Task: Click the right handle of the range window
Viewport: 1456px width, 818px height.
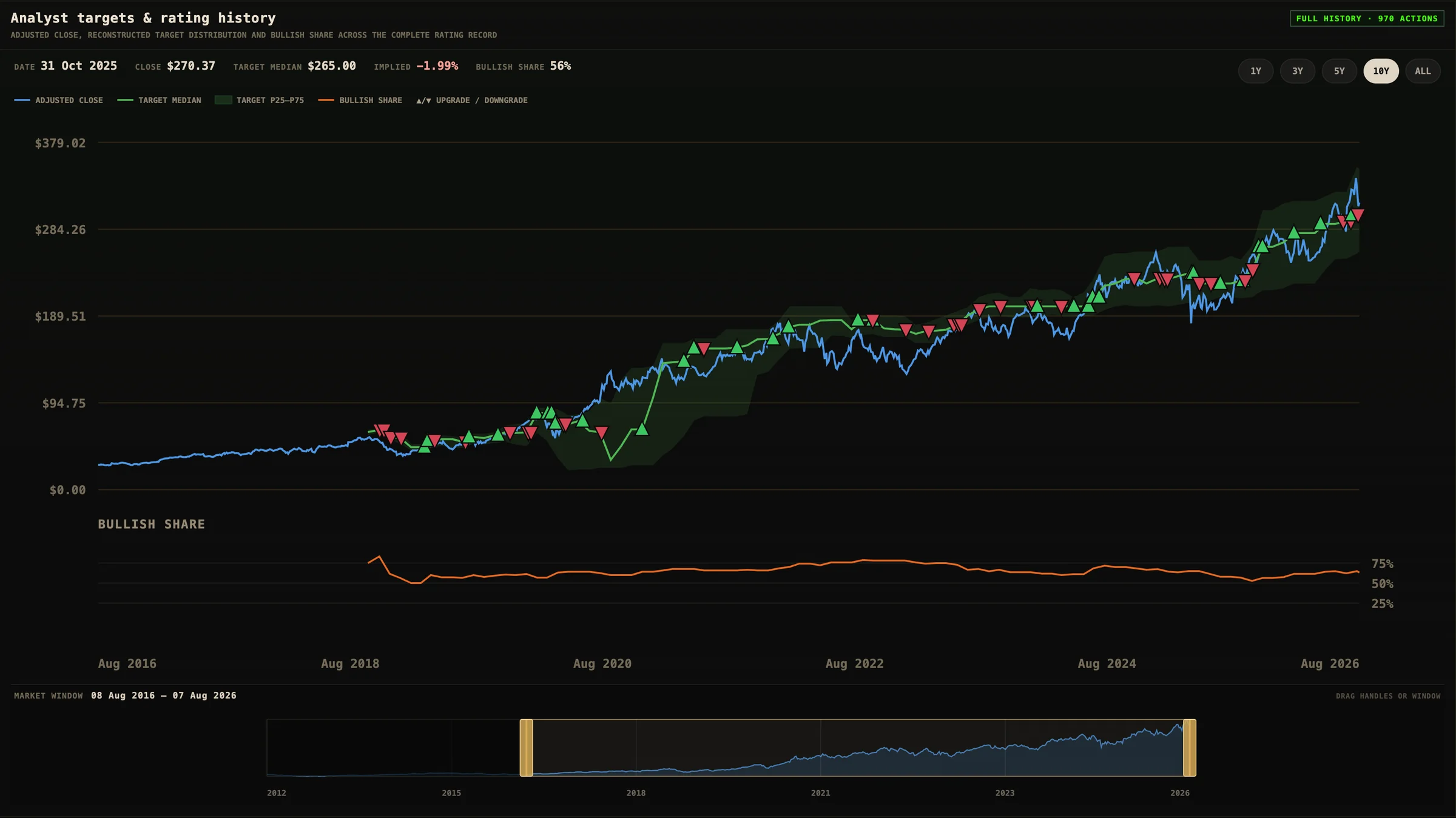Action: (1190, 748)
